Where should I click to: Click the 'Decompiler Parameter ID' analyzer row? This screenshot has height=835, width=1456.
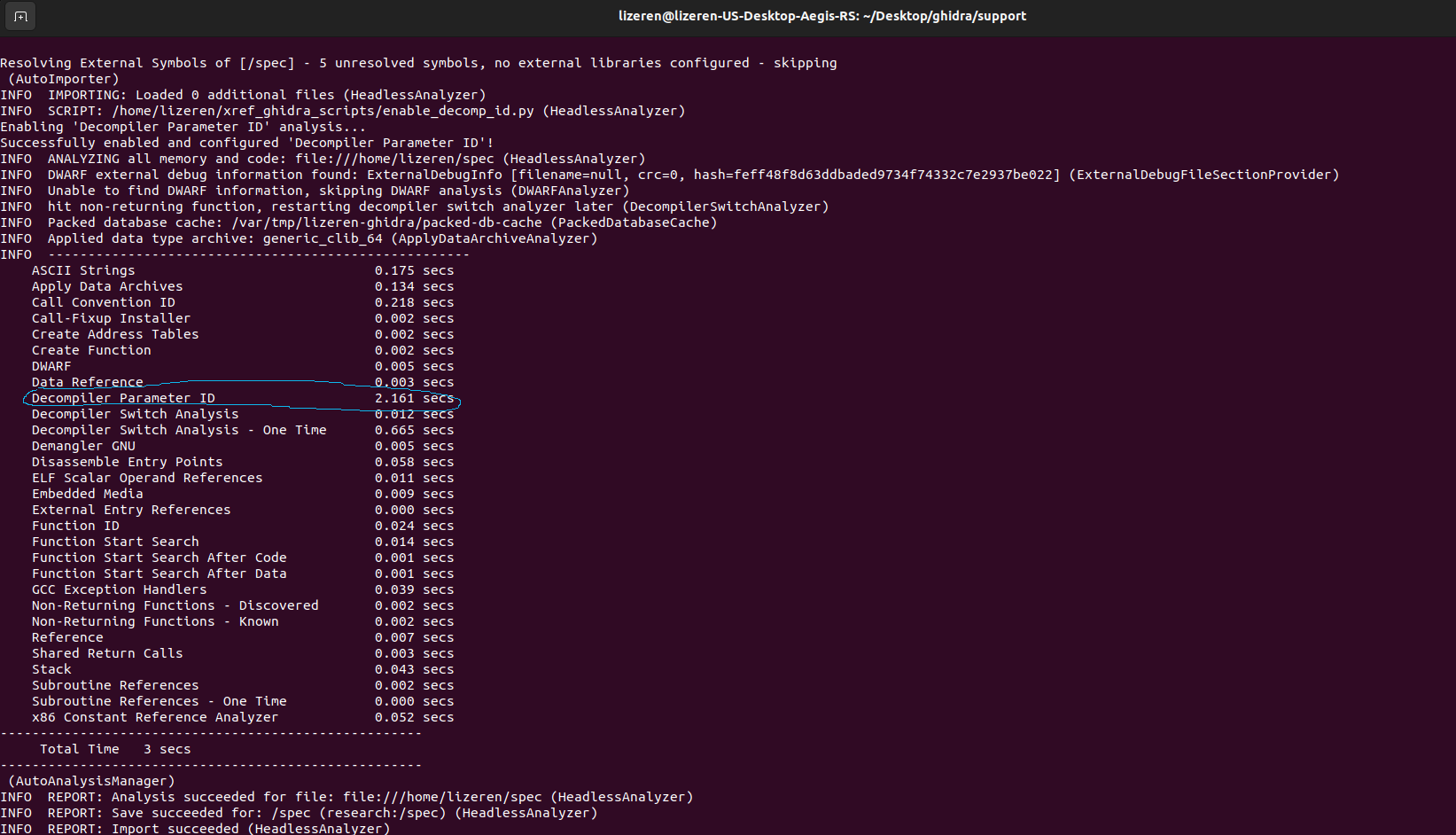[243, 398]
